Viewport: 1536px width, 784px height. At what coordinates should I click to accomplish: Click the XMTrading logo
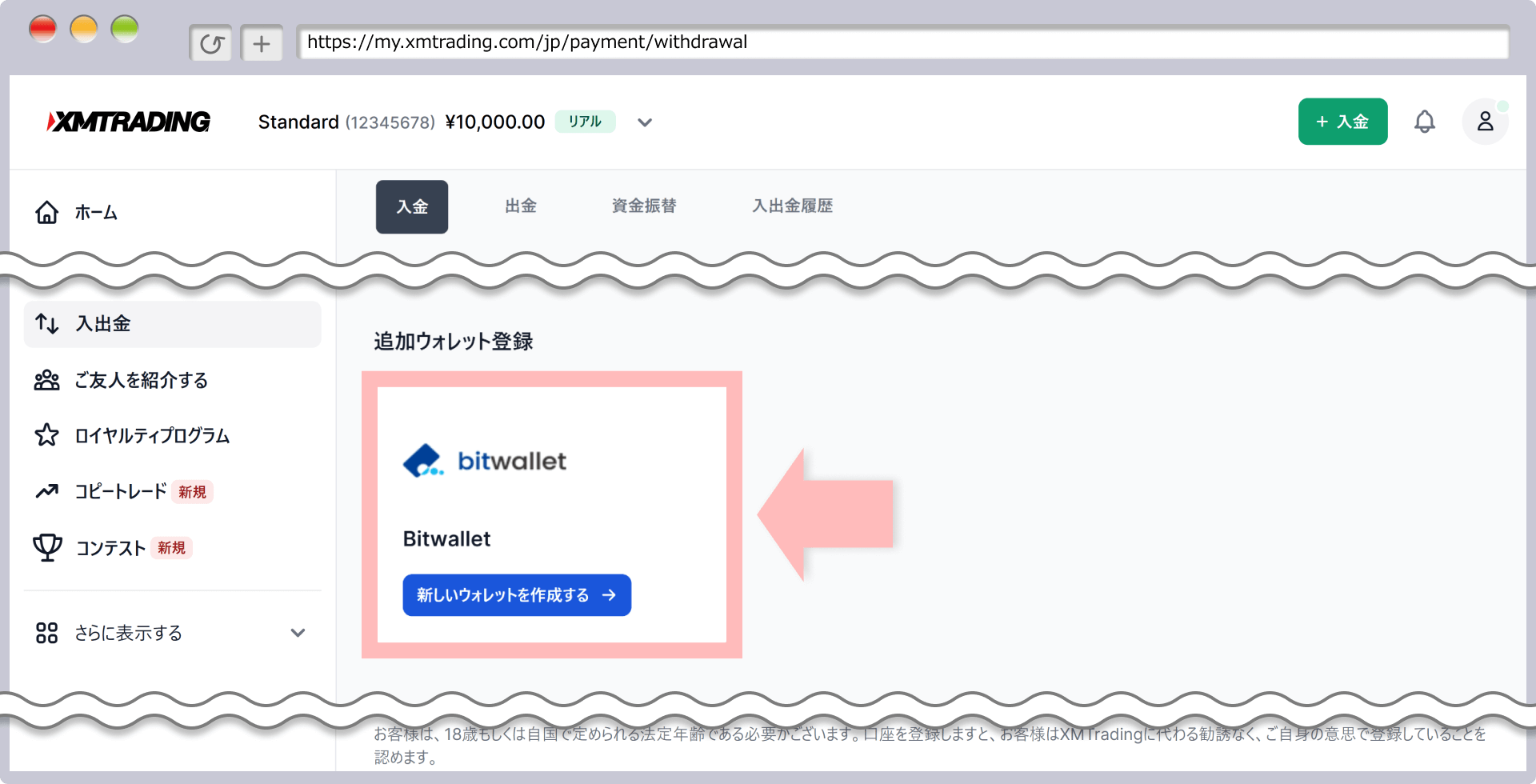(x=129, y=122)
